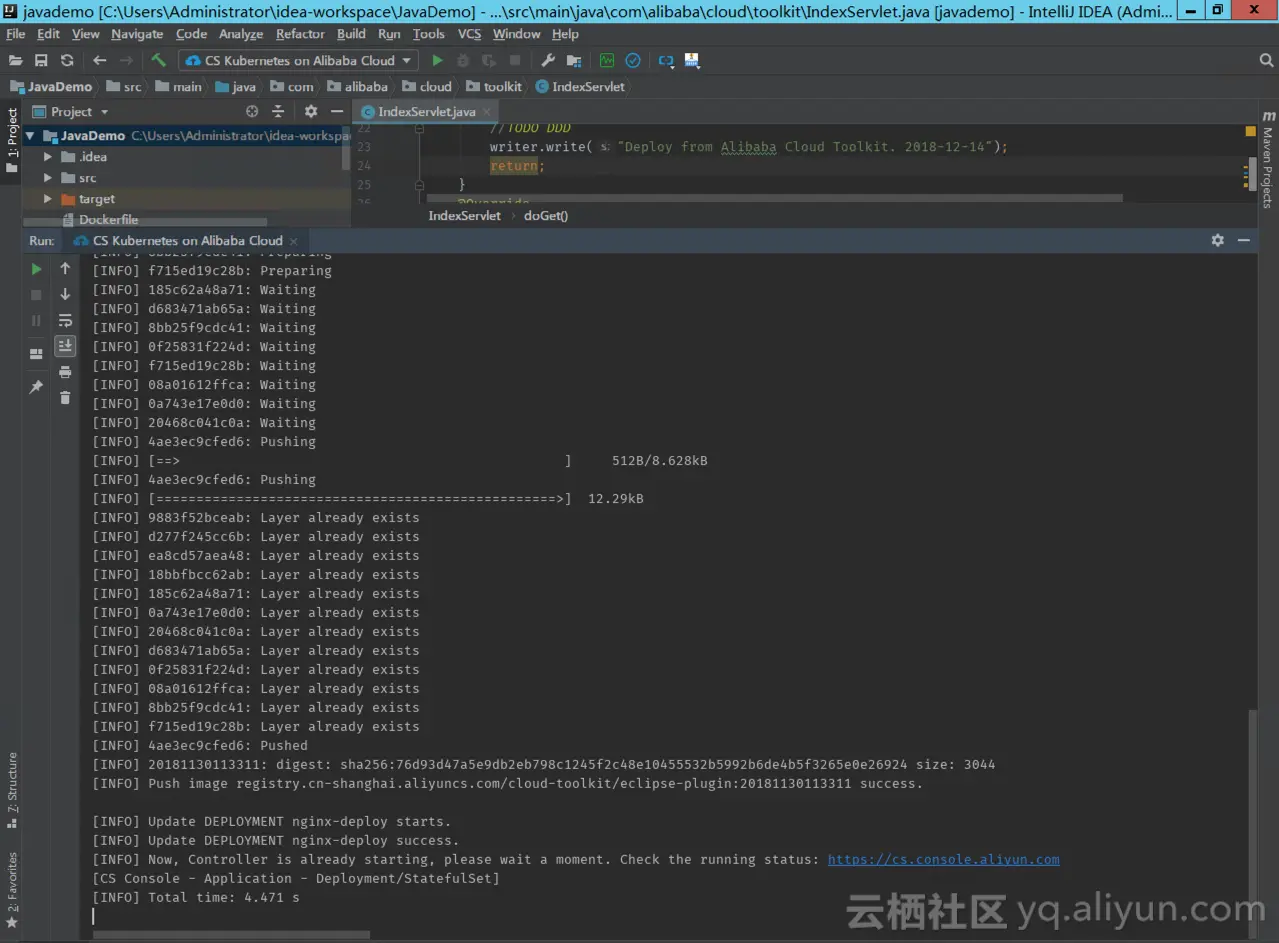Viewport: 1279px width, 943px height.
Task: Open the run configuration dropdown
Action: pos(297,61)
